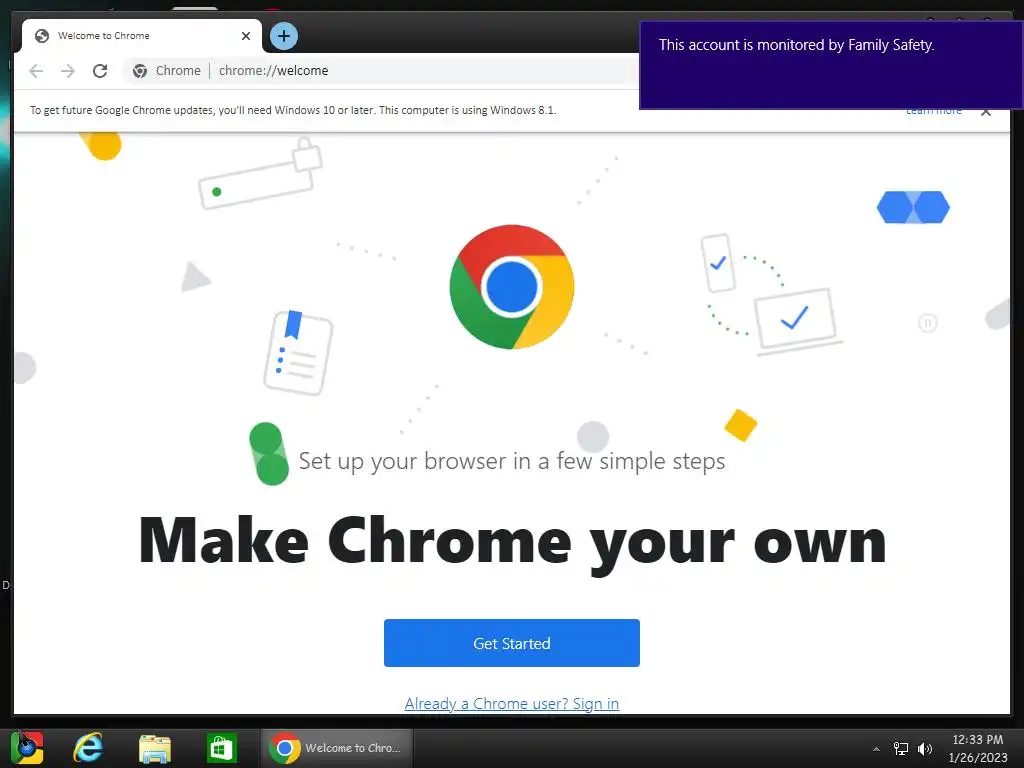The image size is (1024, 768).
Task: Close the Welcome to Chrome tab
Action: tap(246, 36)
